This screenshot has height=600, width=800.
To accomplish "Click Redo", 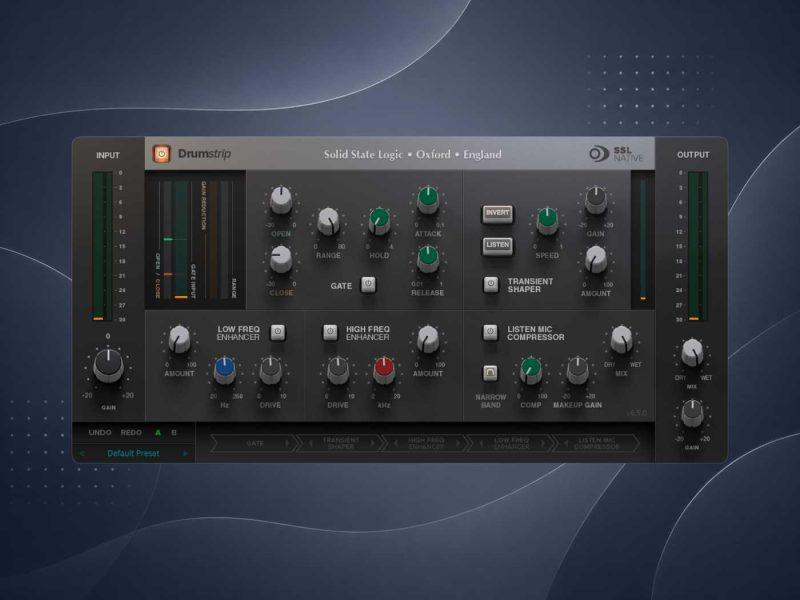I will (131, 432).
